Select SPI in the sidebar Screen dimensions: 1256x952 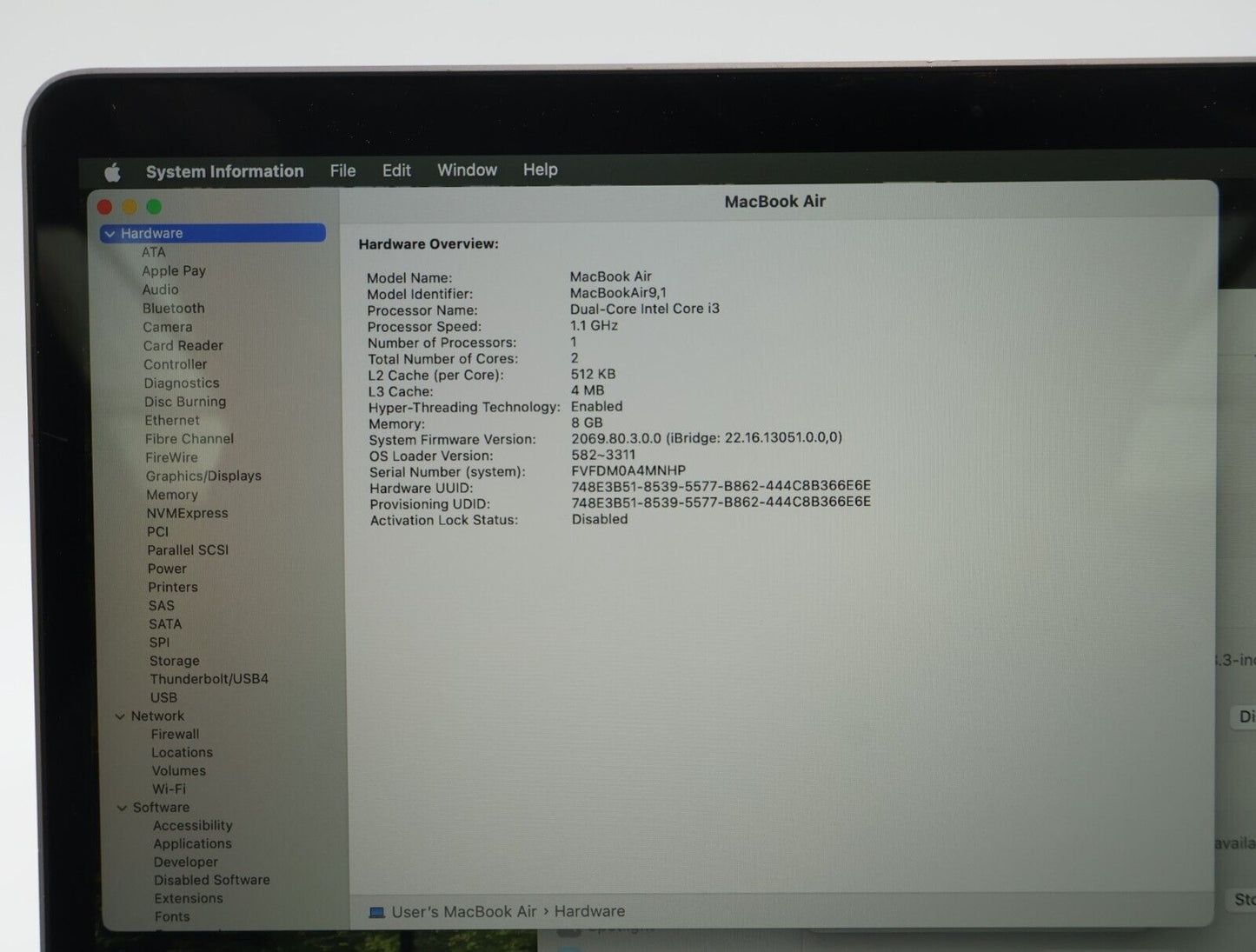click(159, 642)
